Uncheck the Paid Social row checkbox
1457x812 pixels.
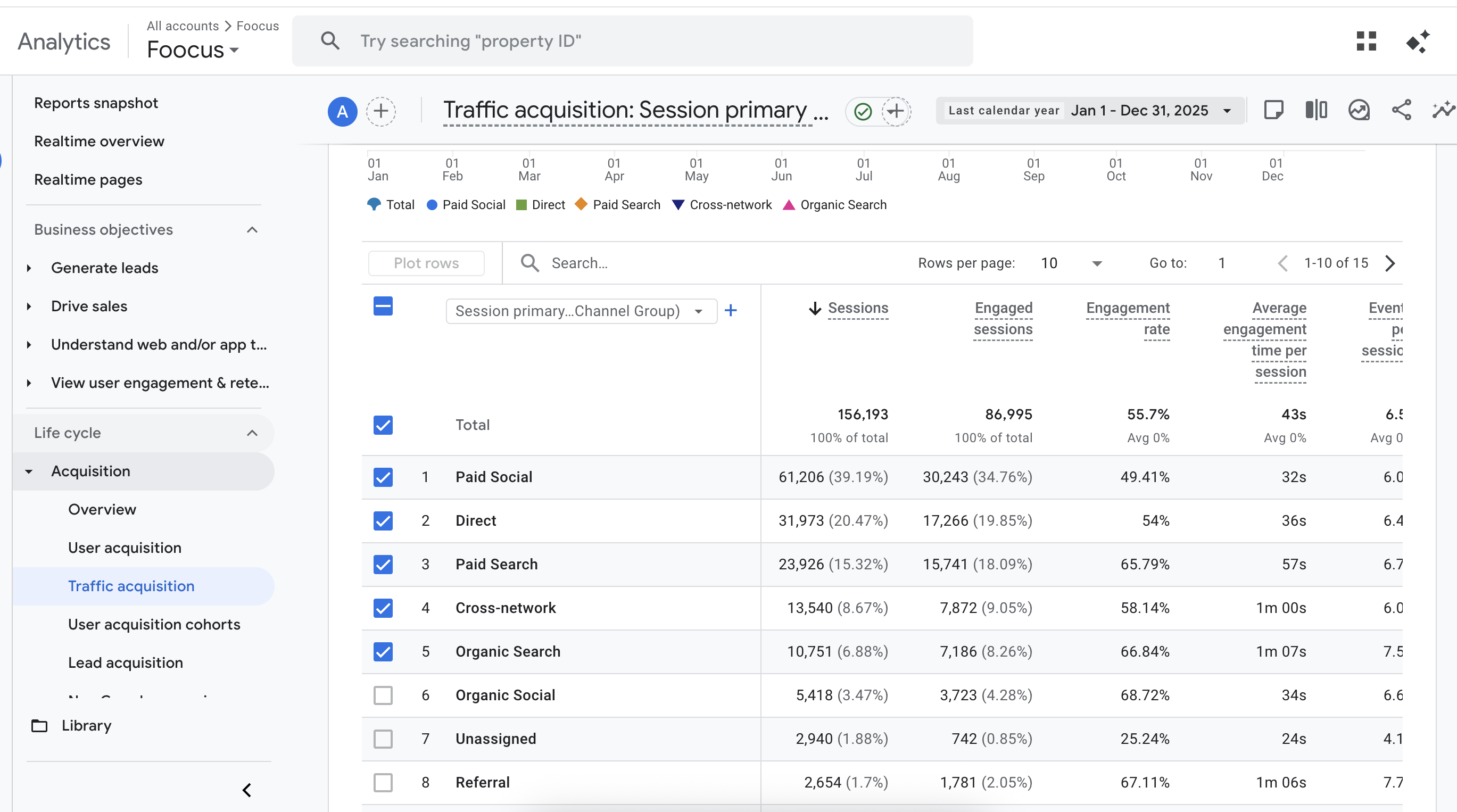pos(383,477)
